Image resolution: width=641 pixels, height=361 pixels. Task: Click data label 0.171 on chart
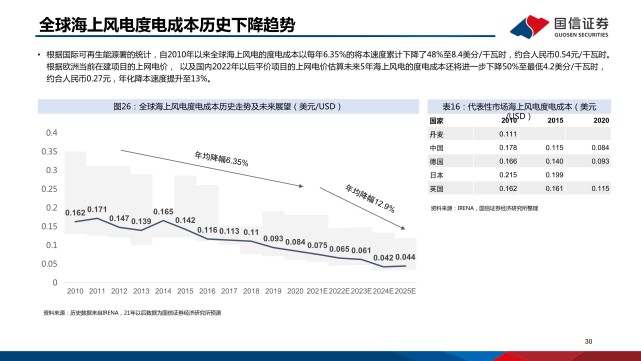(97, 209)
